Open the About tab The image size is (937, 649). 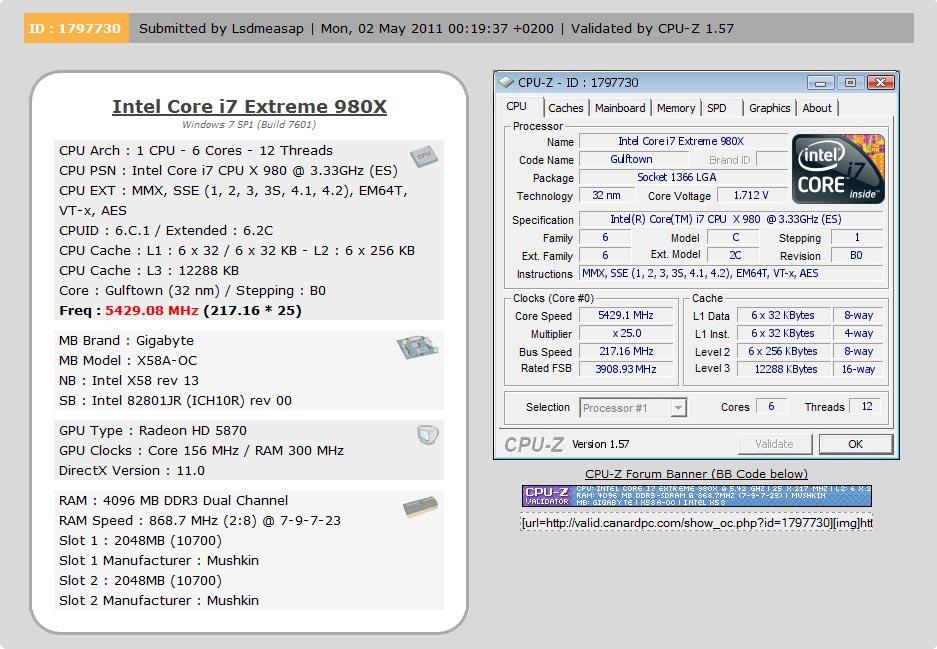tap(817, 108)
